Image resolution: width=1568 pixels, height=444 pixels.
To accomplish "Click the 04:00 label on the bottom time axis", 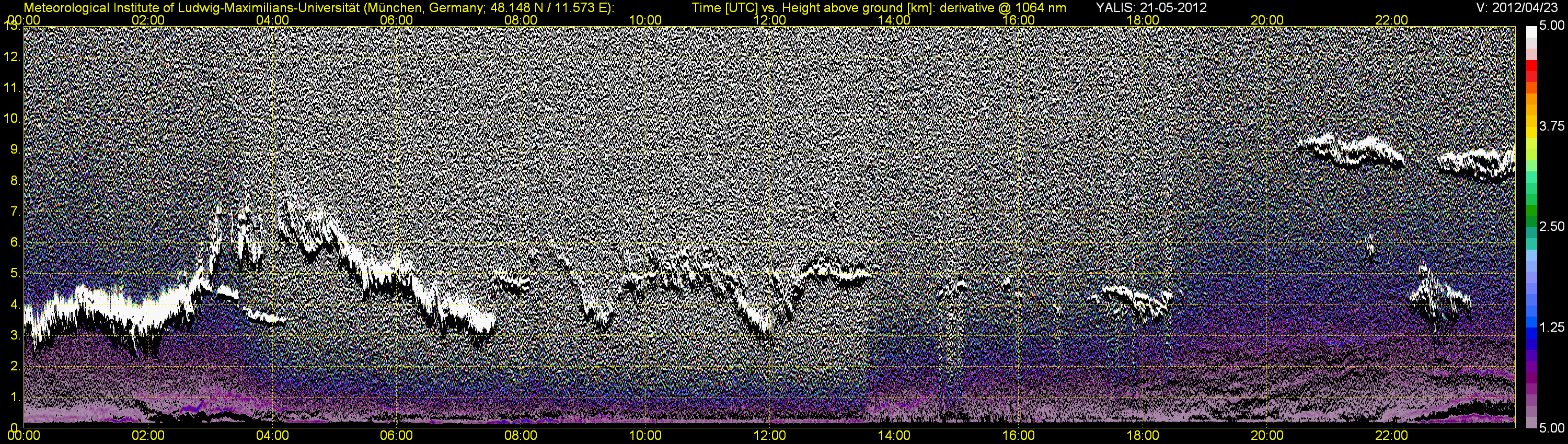I will point(272,436).
